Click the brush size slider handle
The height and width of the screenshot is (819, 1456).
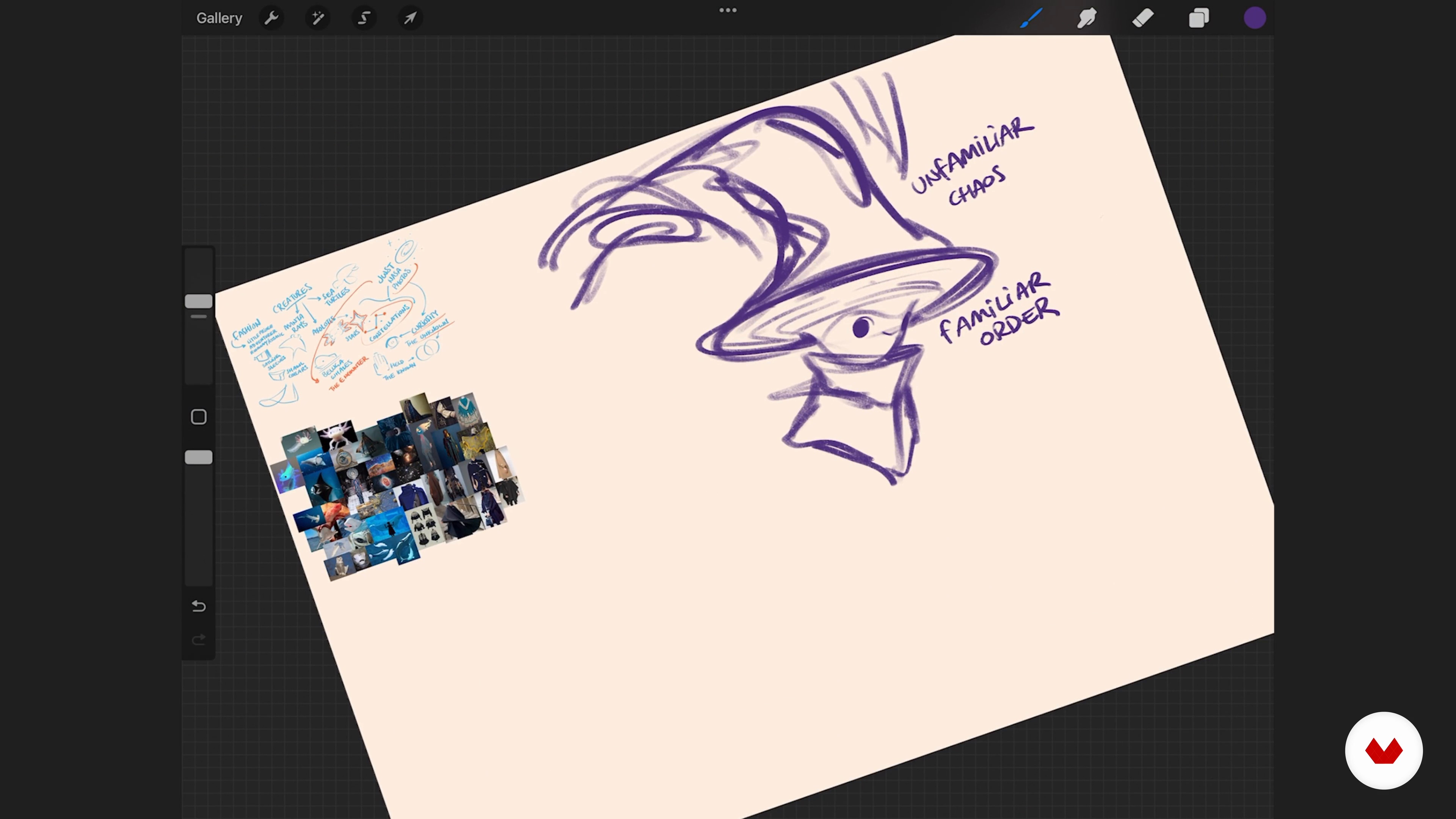click(x=198, y=301)
